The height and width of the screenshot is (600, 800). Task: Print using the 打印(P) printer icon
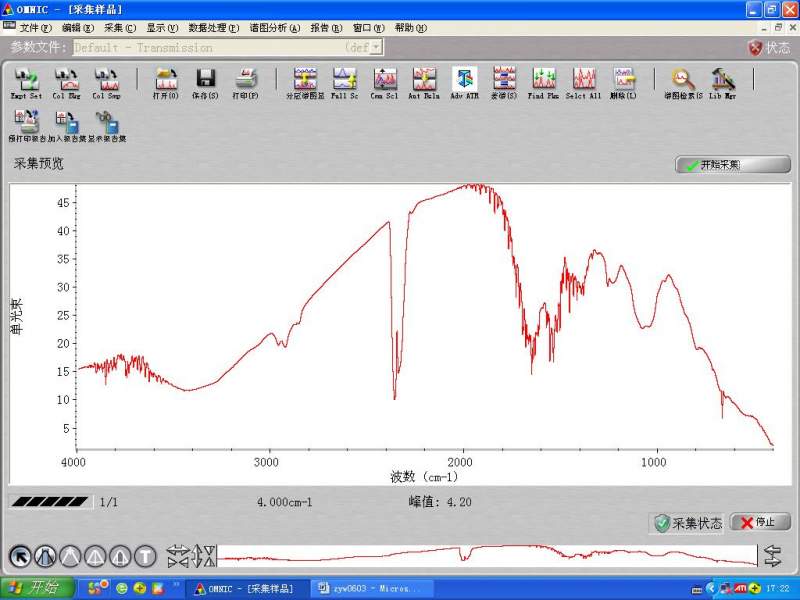[245, 83]
